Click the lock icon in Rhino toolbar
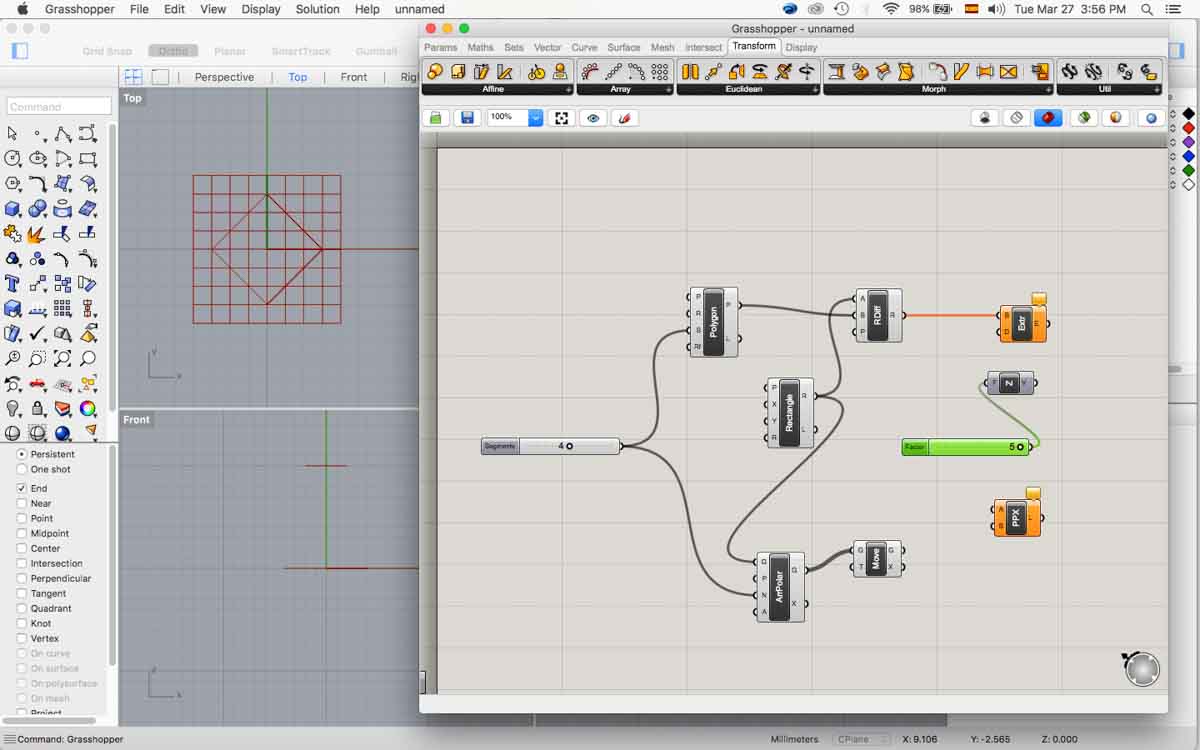This screenshot has height=750, width=1200. click(38, 409)
